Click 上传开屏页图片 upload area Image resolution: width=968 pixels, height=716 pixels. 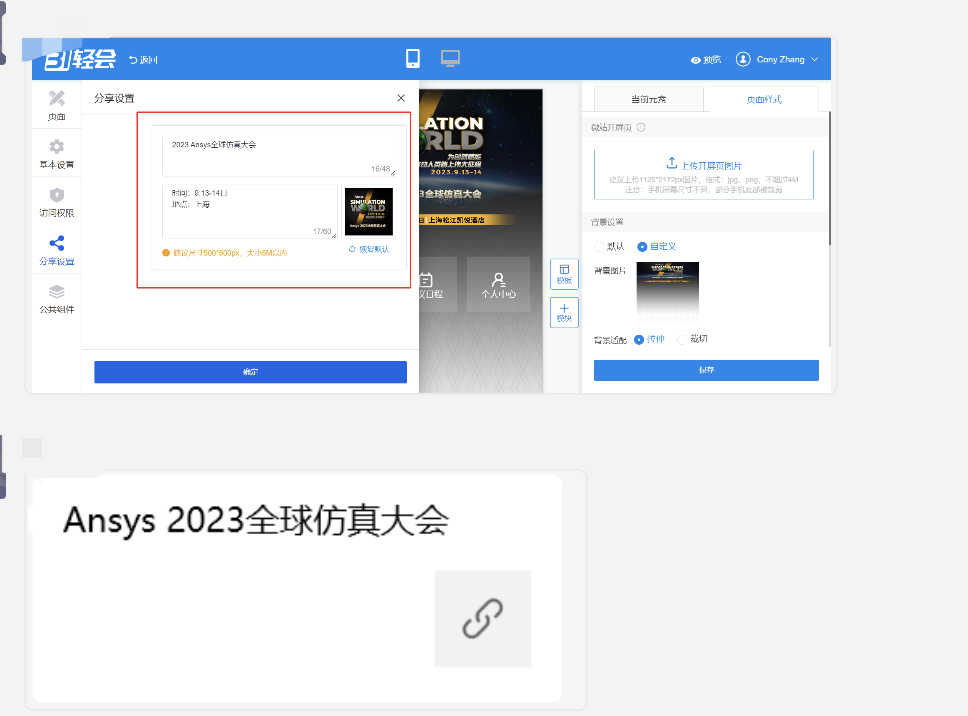704,175
